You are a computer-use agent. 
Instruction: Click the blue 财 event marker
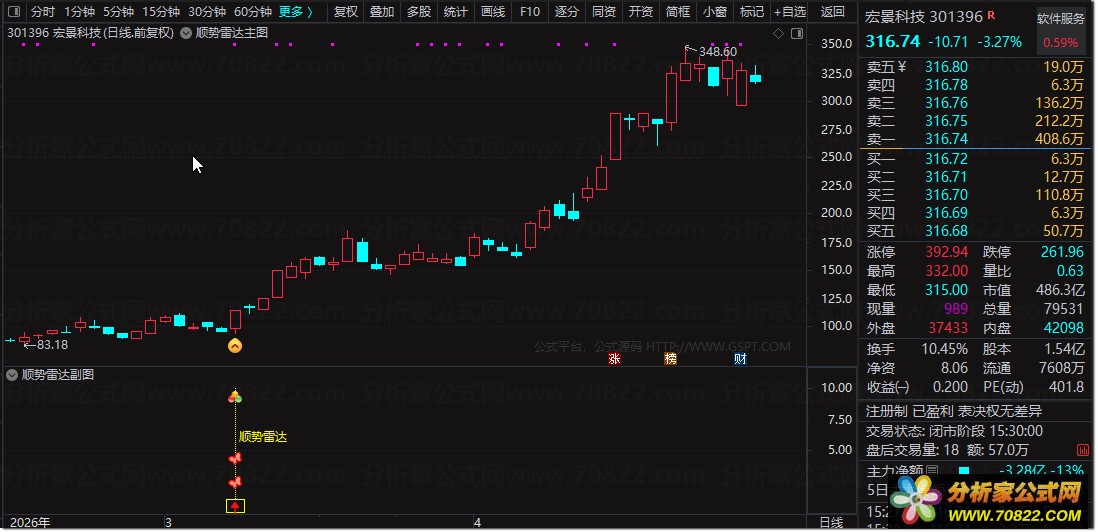tap(740, 359)
